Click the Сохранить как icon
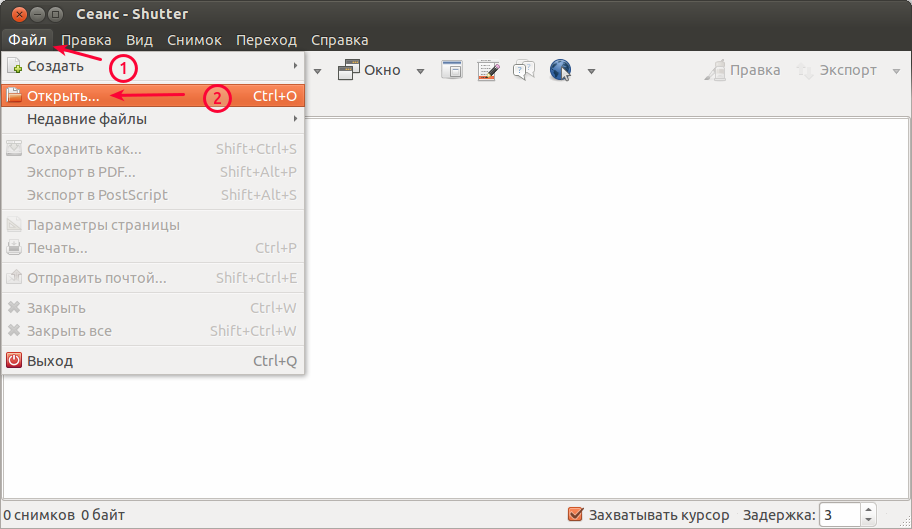Screen dimensions: 912x529 coord(14,148)
